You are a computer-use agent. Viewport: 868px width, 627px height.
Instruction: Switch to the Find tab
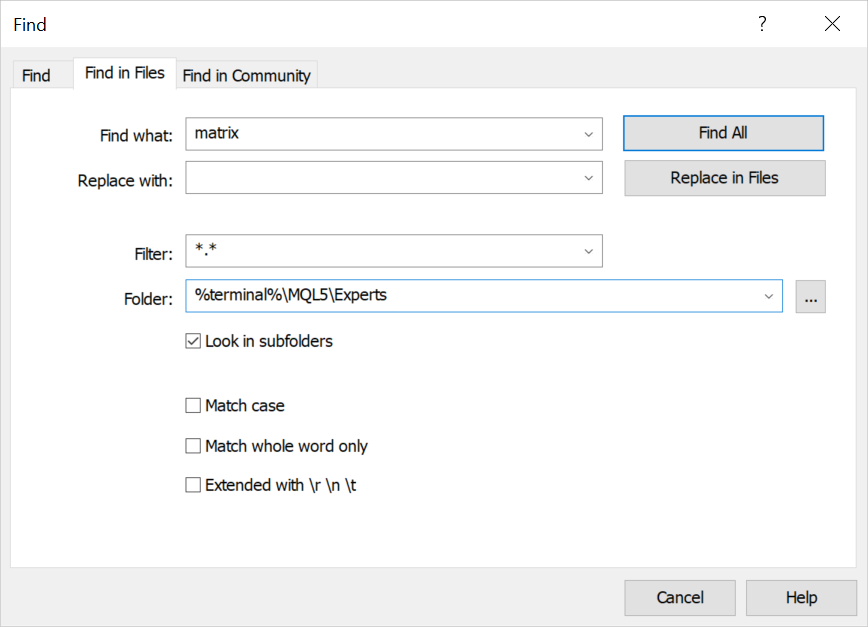coord(38,74)
